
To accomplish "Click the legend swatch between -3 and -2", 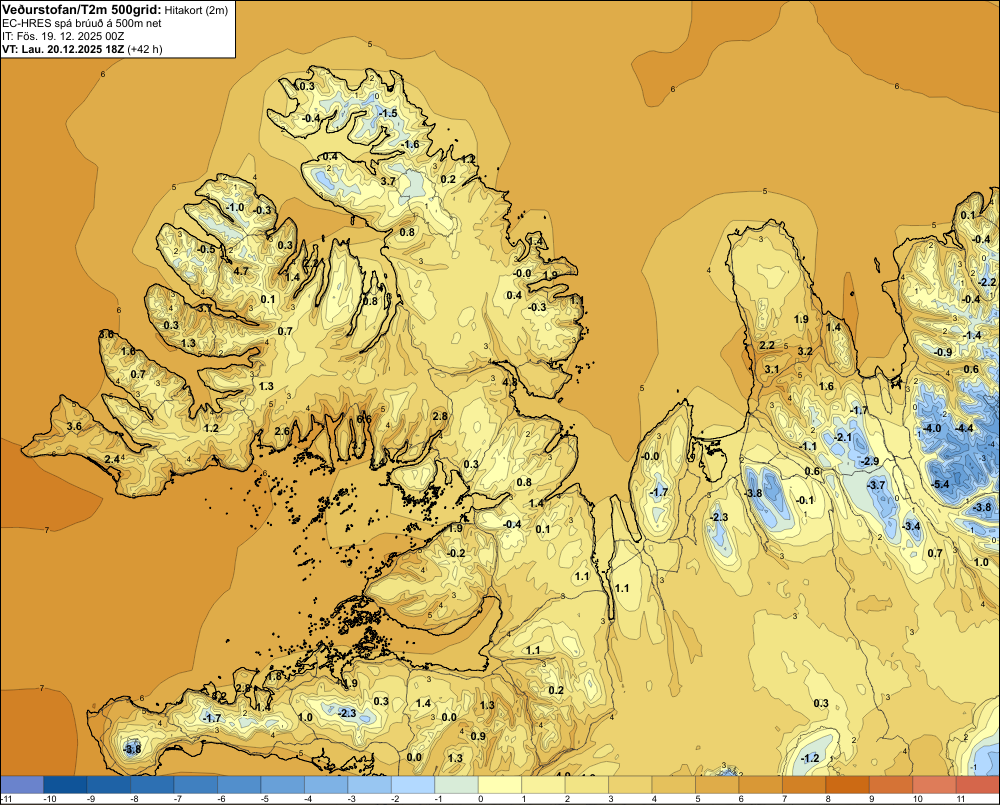I will (369, 784).
